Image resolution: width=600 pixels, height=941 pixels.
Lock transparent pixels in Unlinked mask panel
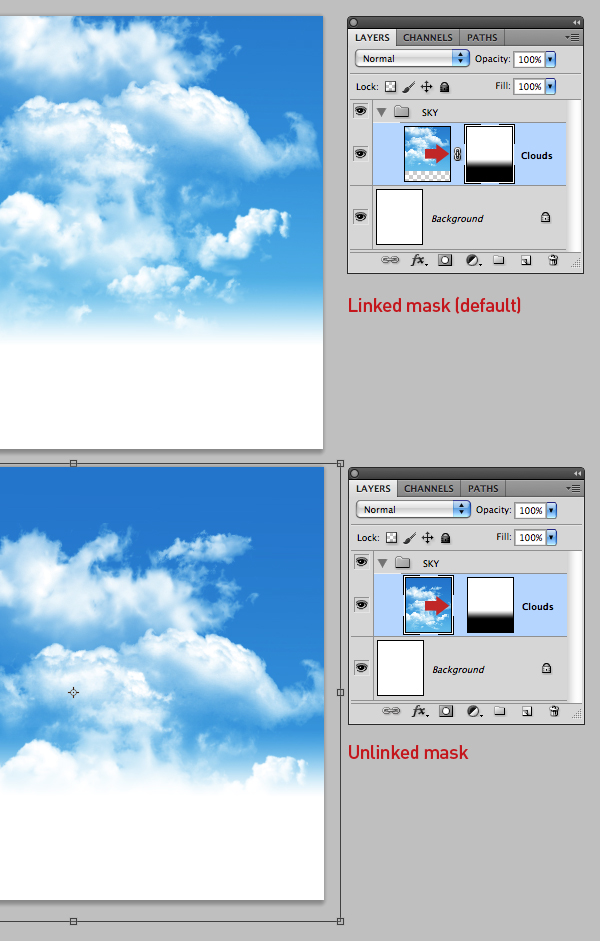(x=392, y=538)
